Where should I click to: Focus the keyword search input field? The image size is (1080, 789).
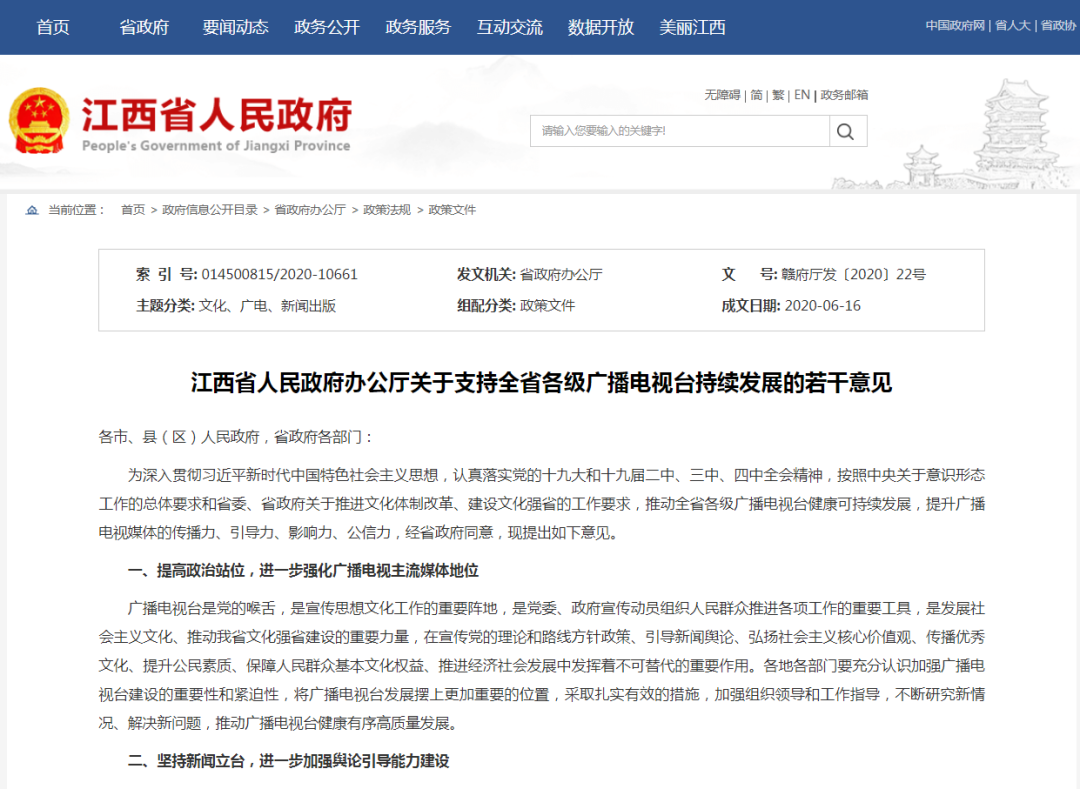[680, 131]
